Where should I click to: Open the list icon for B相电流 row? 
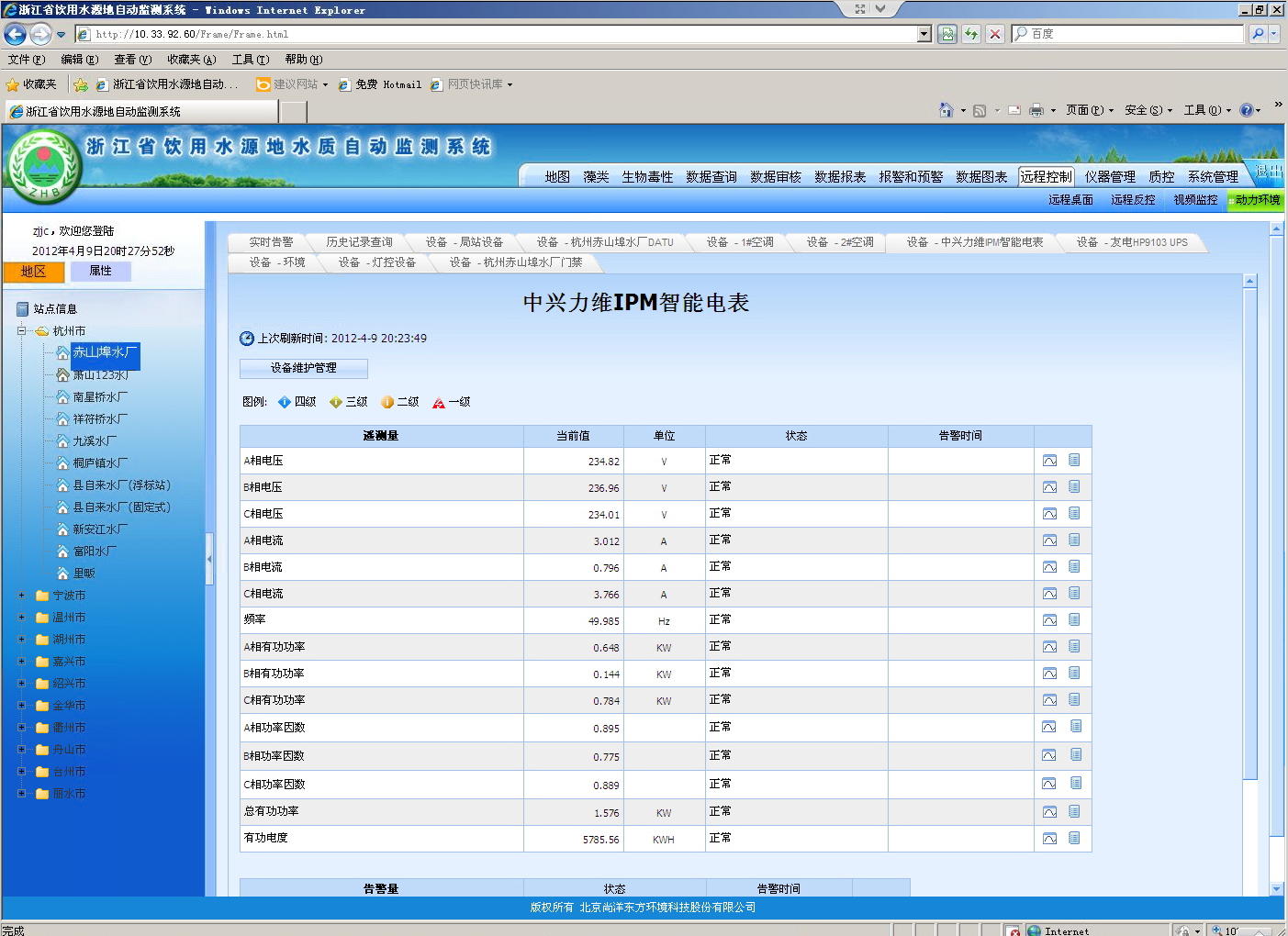pyautogui.click(x=1074, y=566)
